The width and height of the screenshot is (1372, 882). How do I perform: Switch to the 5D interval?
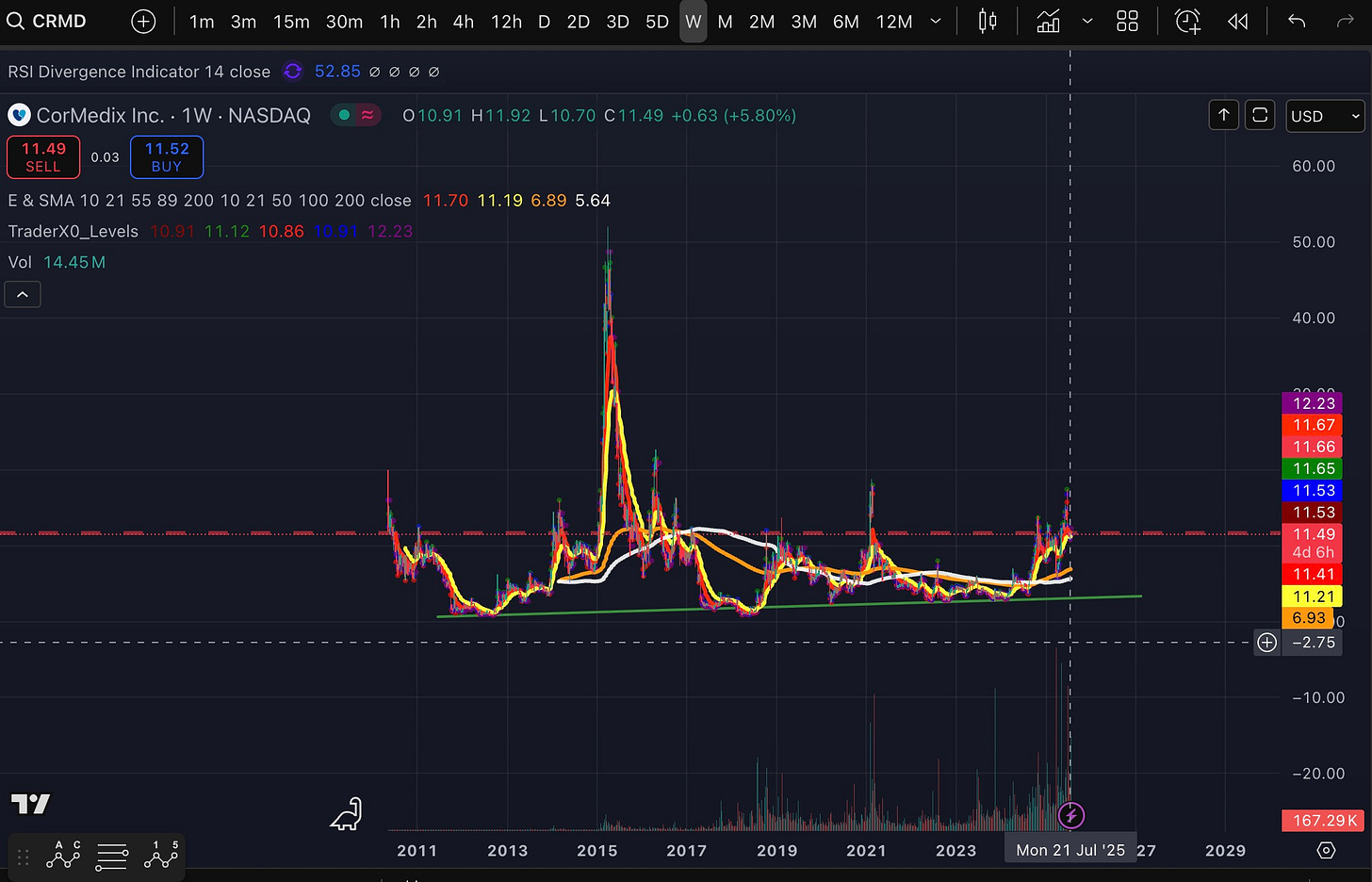pyautogui.click(x=657, y=21)
